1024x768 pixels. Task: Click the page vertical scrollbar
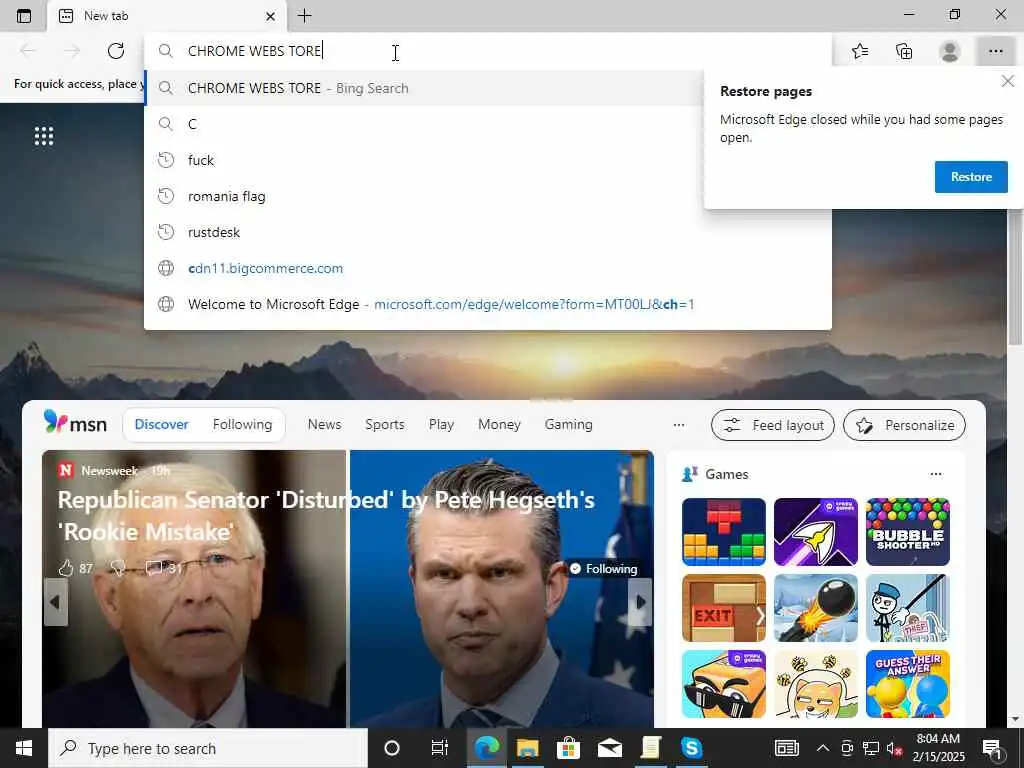pos(1016,278)
